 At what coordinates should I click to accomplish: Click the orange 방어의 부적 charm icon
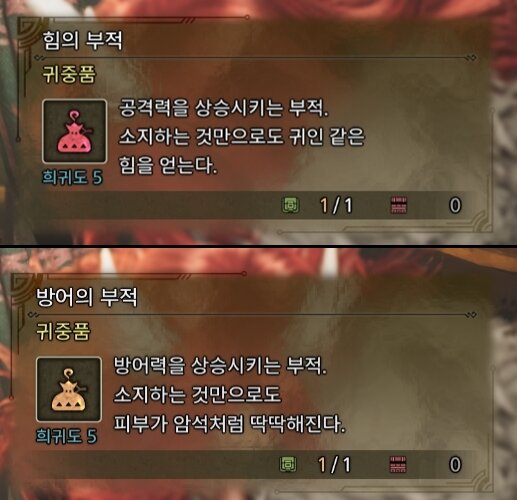point(69,389)
